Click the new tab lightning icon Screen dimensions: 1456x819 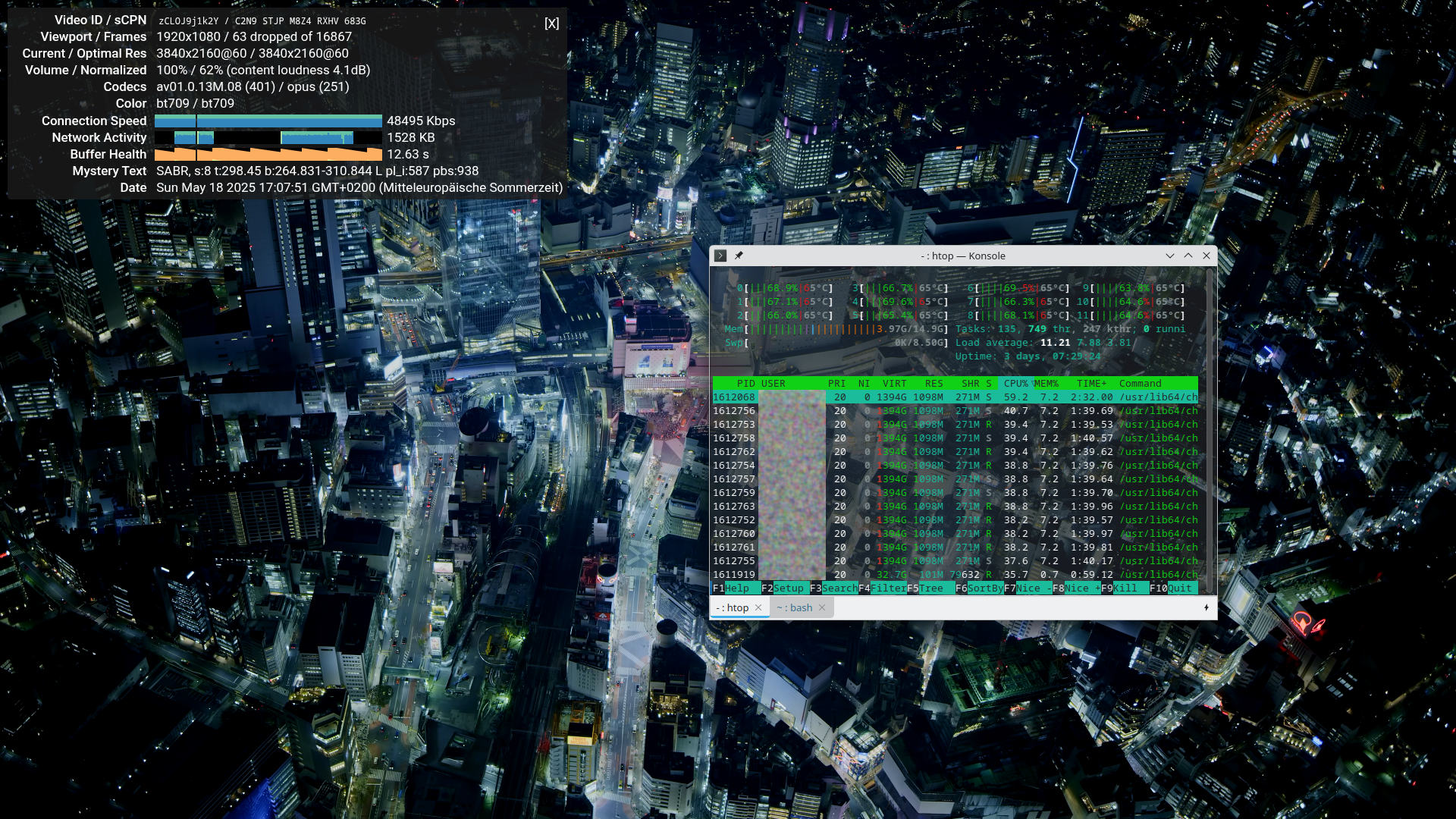[1206, 608]
